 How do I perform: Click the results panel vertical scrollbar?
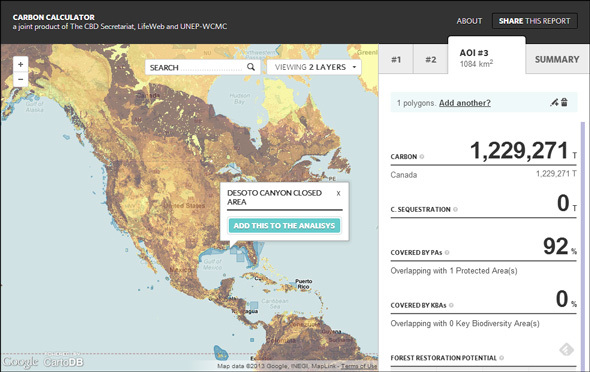tap(583, 244)
